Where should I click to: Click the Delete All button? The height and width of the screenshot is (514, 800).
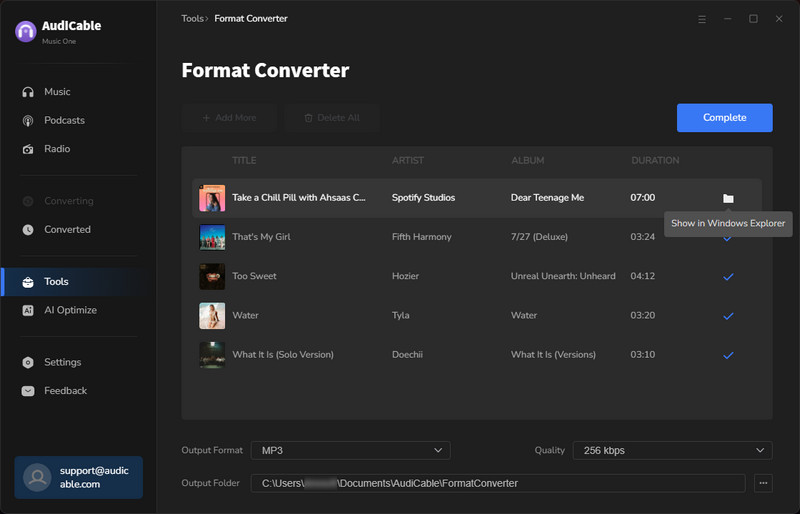coord(332,118)
